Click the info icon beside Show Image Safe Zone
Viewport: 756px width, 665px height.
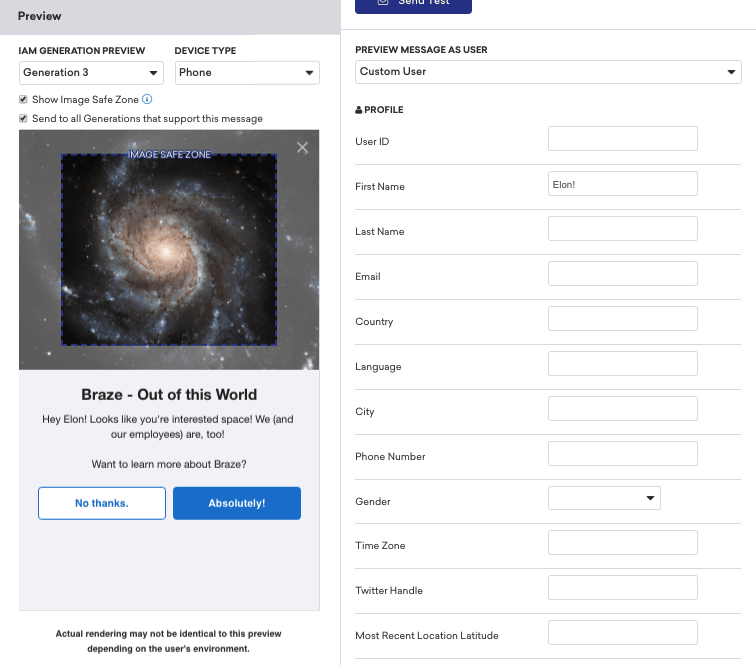[147, 100]
